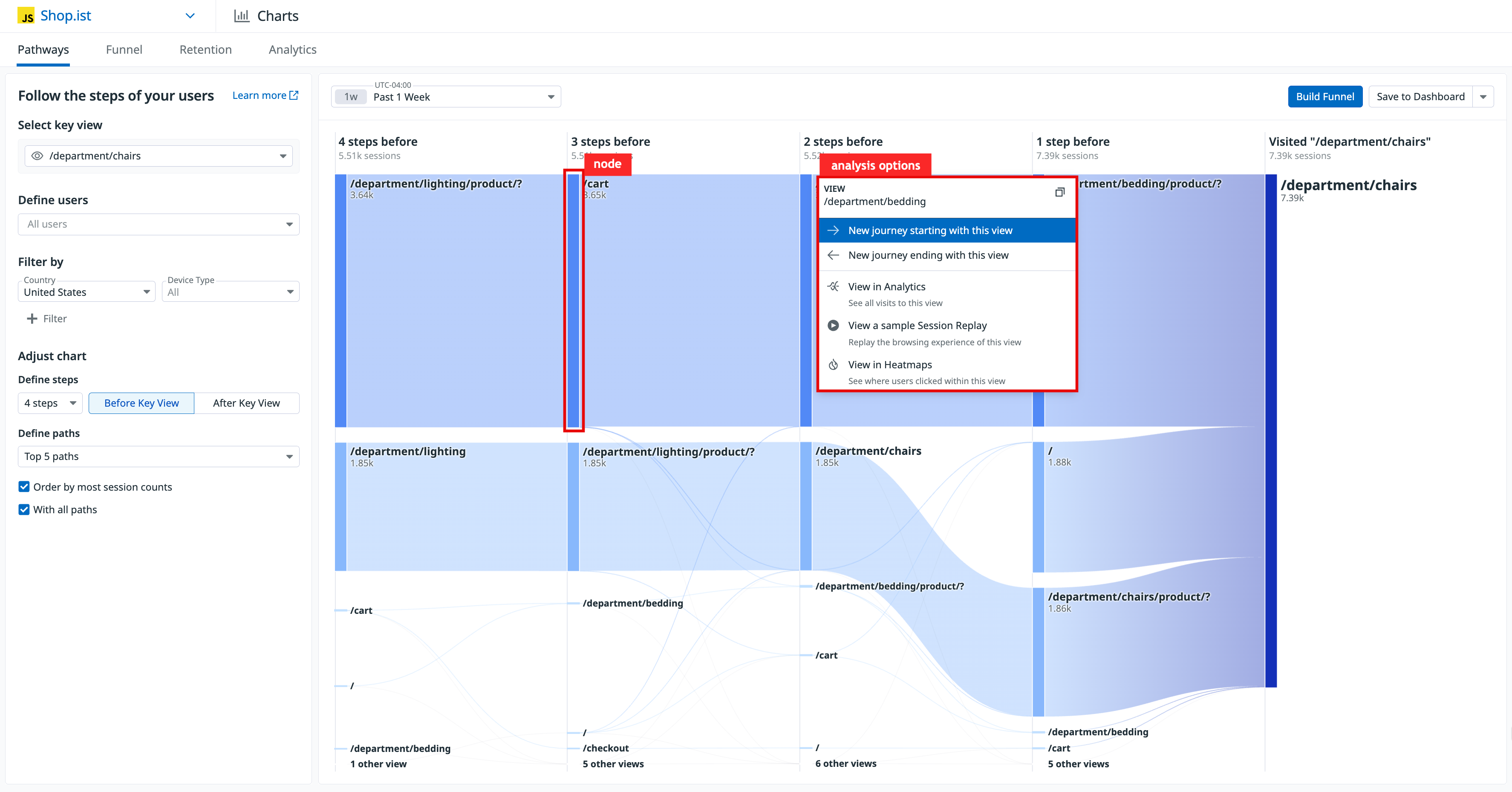Image resolution: width=1512 pixels, height=792 pixels.
Task: Click the JS Shop.ist application logo
Action: (26, 16)
